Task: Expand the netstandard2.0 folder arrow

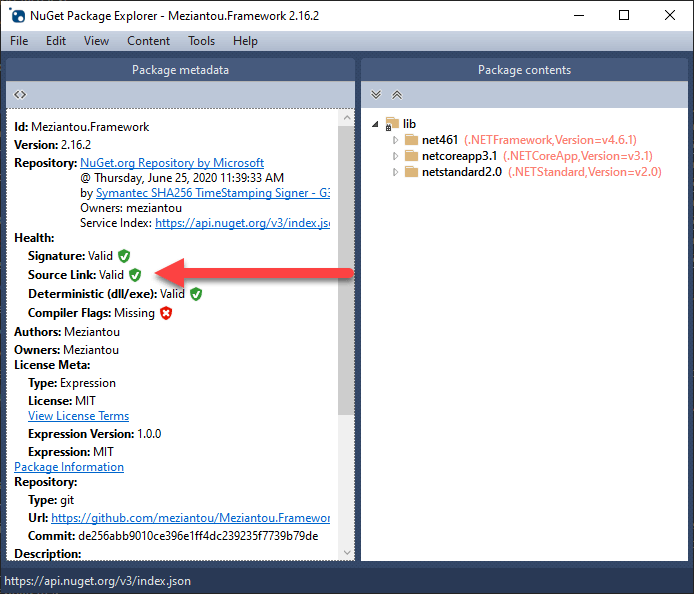Action: (x=396, y=173)
